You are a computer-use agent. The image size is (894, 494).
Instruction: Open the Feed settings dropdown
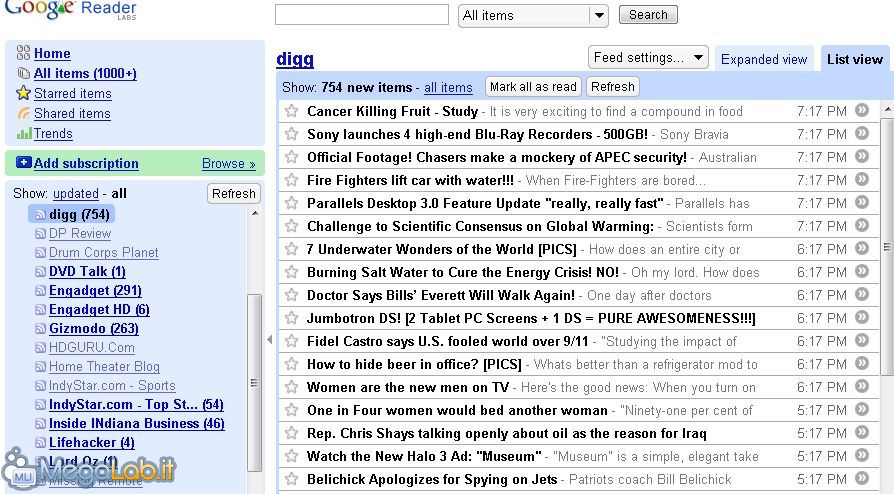[648, 57]
